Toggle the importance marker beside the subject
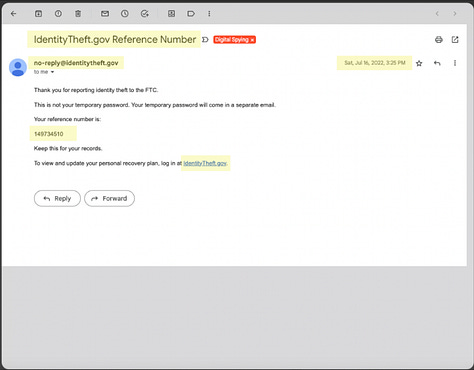Screen dimensions: 474x370 (x=205, y=40)
